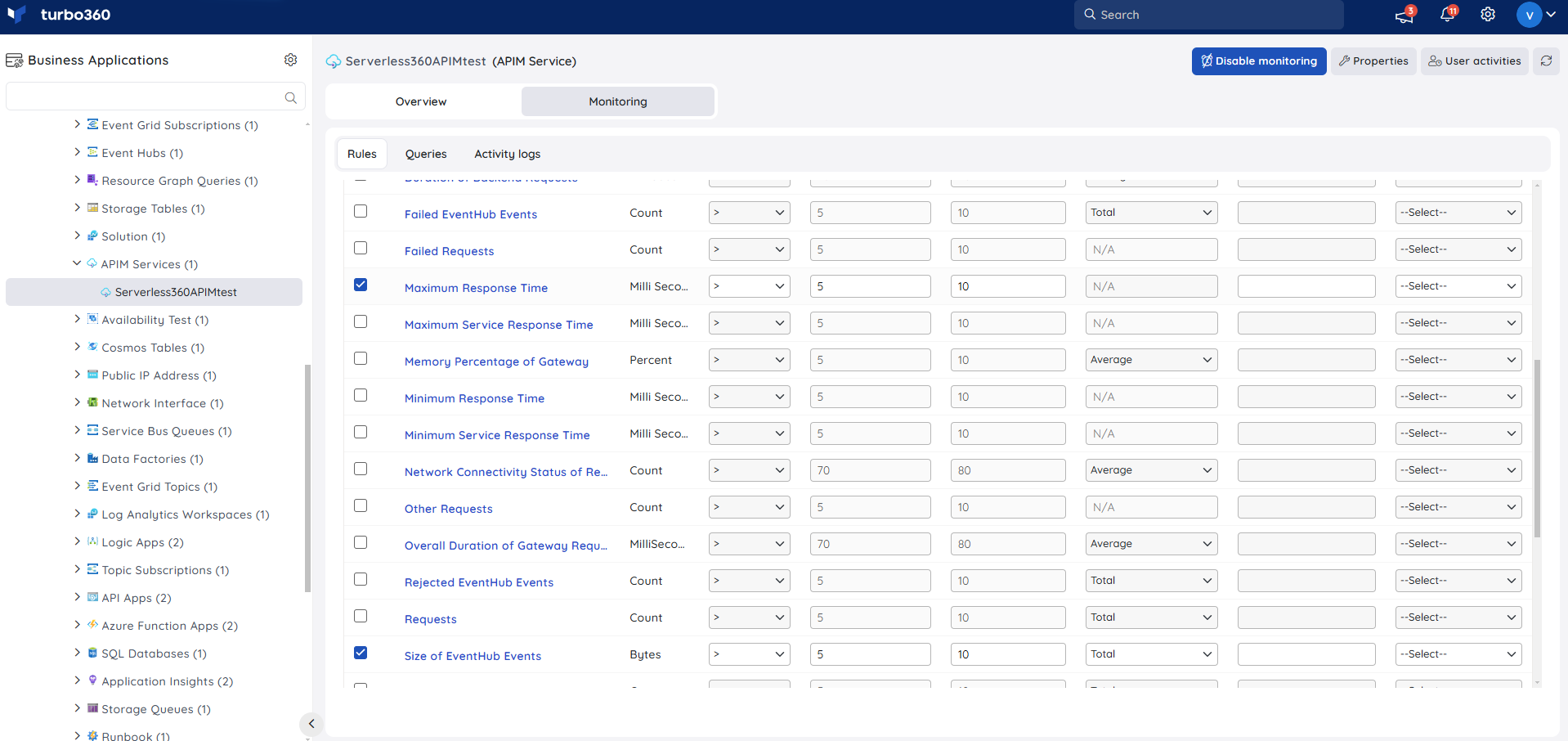Open the Activity logs sub-tab
Screen dimensions: 1568x741
507,154
